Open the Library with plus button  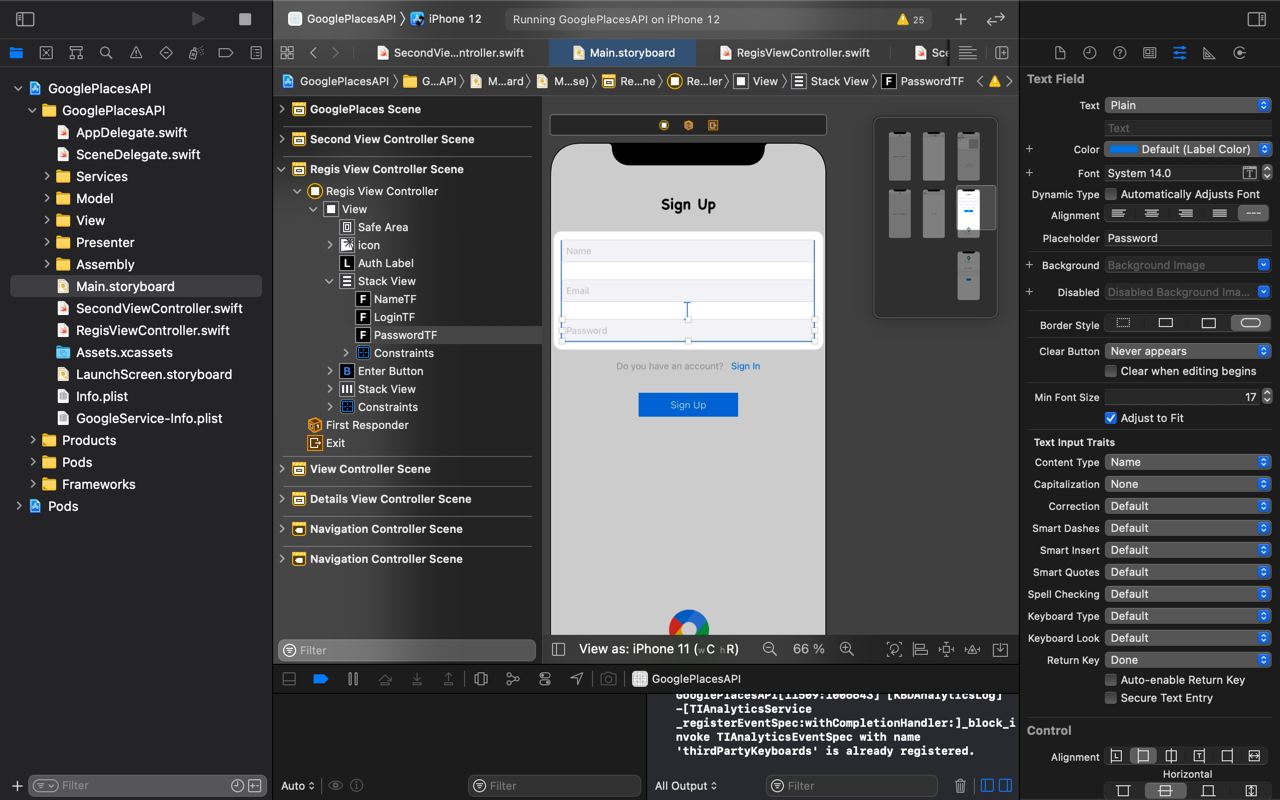tap(960, 19)
